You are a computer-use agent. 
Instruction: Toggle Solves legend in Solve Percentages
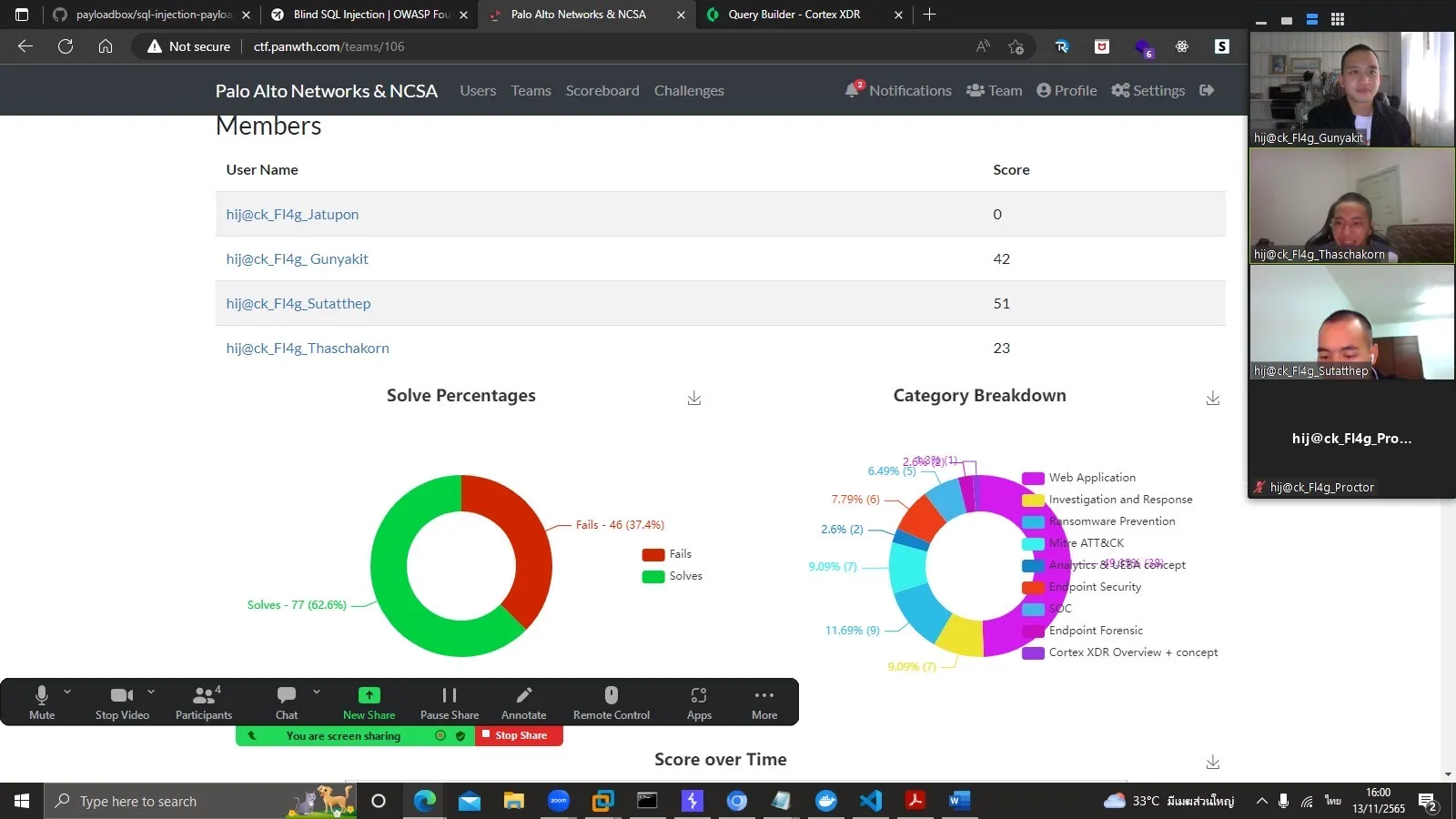[672, 576]
